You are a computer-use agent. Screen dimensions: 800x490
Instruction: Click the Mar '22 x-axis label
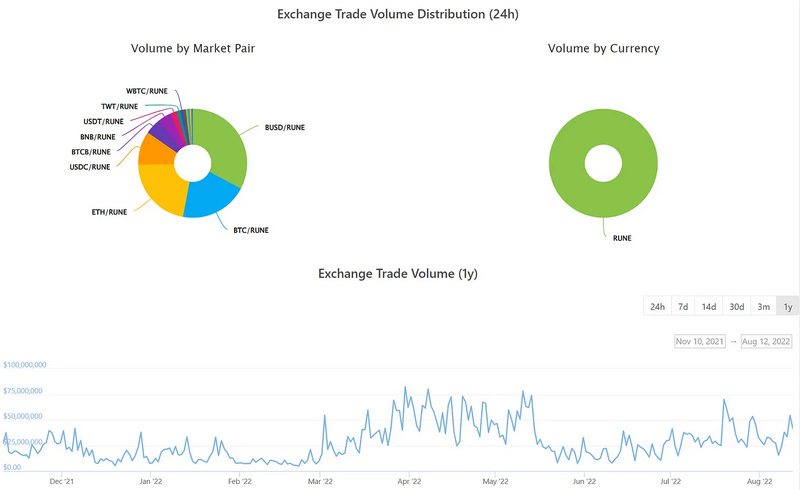coord(319,481)
